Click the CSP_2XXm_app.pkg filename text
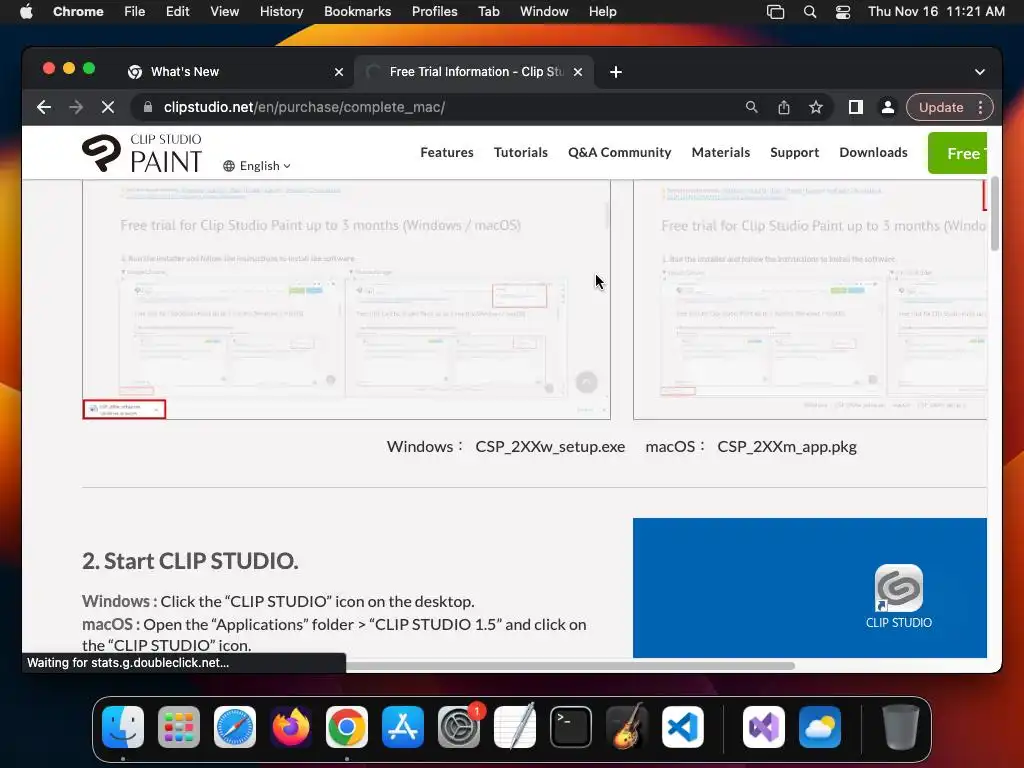This screenshot has height=768, width=1024. [787, 447]
